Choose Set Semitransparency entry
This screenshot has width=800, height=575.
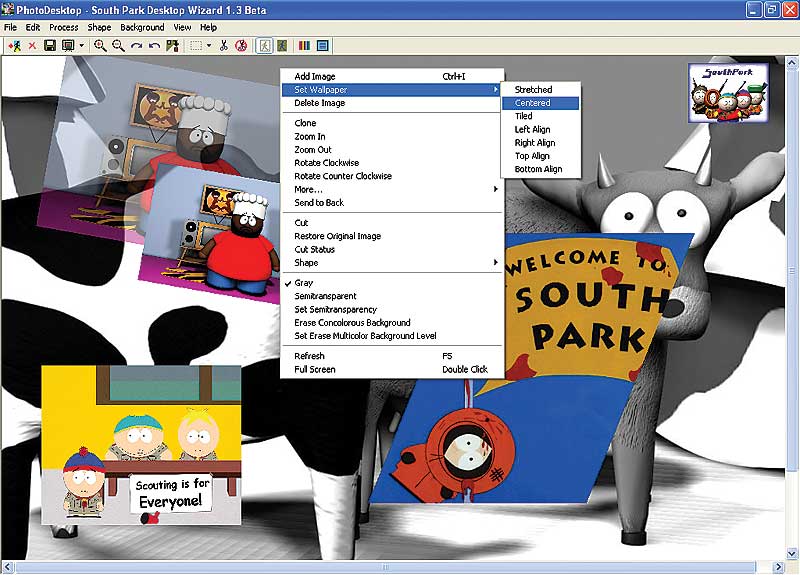(392, 309)
